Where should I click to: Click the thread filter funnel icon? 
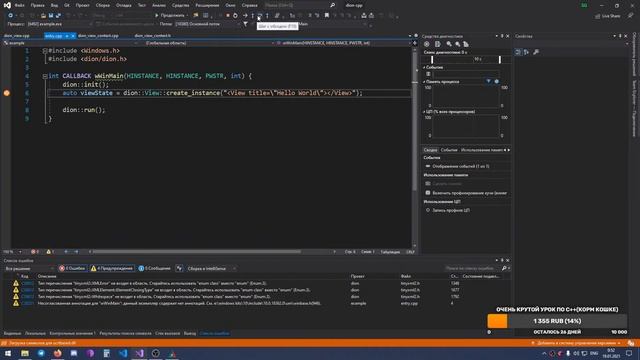coord(245,24)
